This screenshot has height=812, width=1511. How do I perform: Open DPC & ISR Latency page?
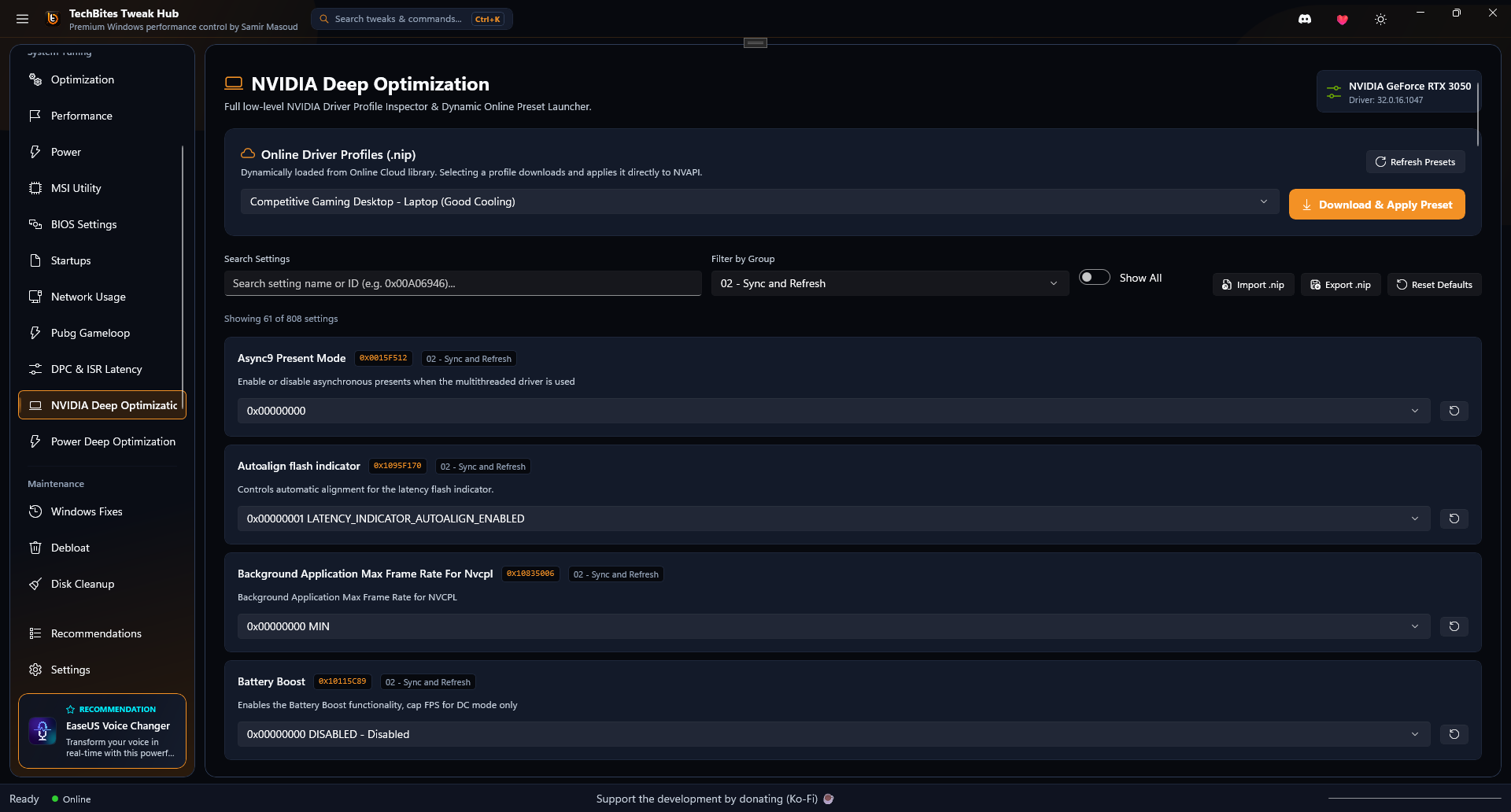(102, 369)
